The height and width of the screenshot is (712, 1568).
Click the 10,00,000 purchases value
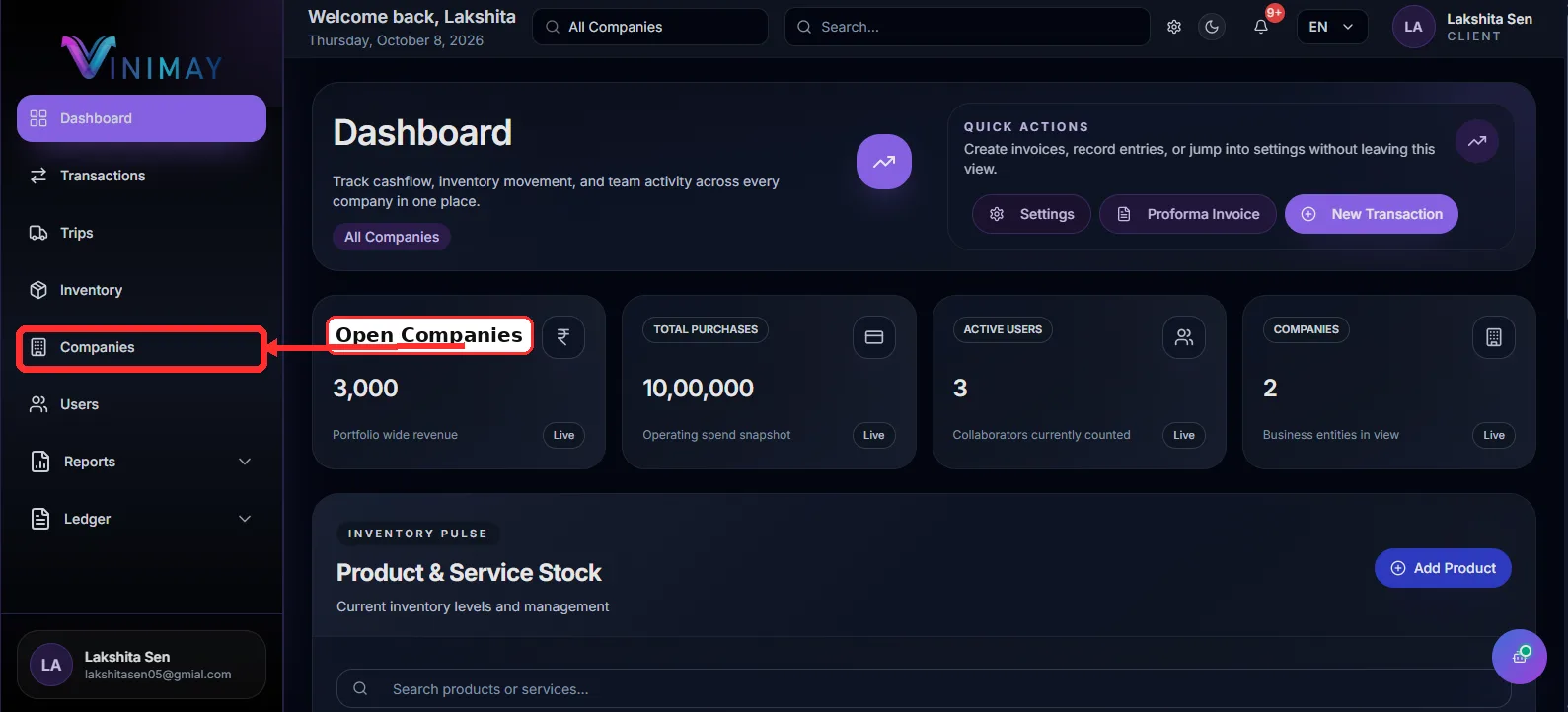coord(699,389)
